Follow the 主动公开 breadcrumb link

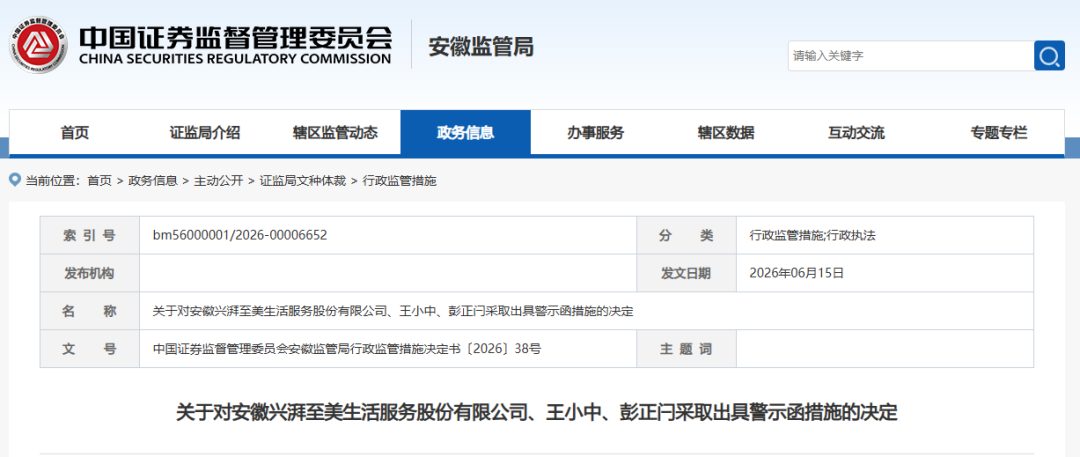point(218,181)
